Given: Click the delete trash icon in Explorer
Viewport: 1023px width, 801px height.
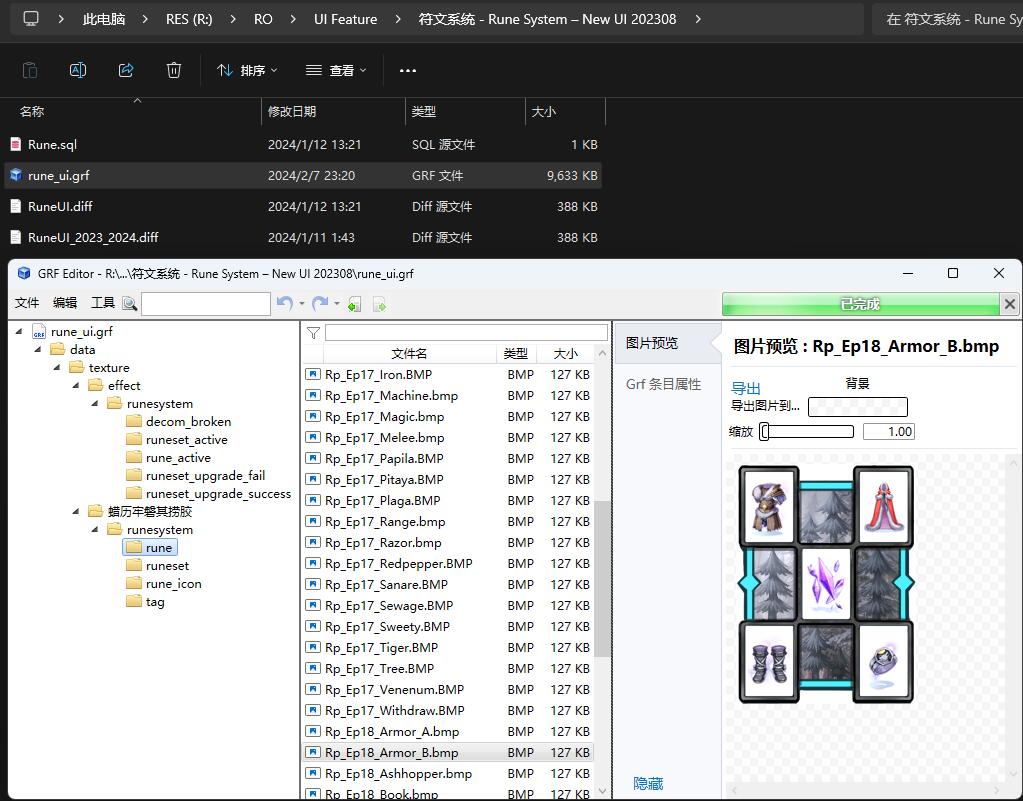Looking at the screenshot, I should pos(174,70).
